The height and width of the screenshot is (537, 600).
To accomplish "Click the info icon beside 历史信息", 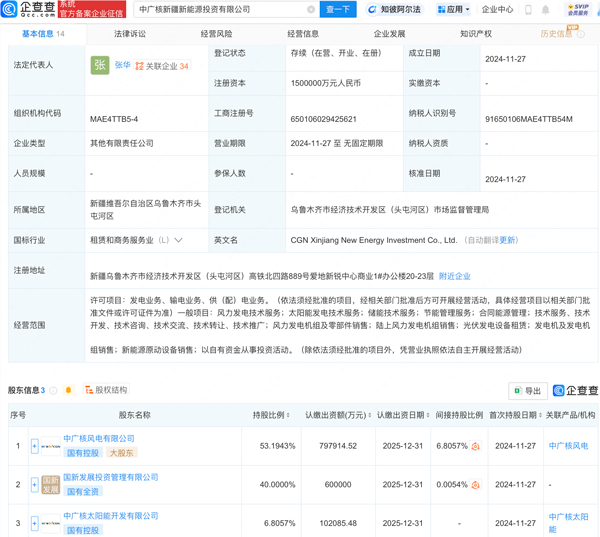I will pos(581,34).
